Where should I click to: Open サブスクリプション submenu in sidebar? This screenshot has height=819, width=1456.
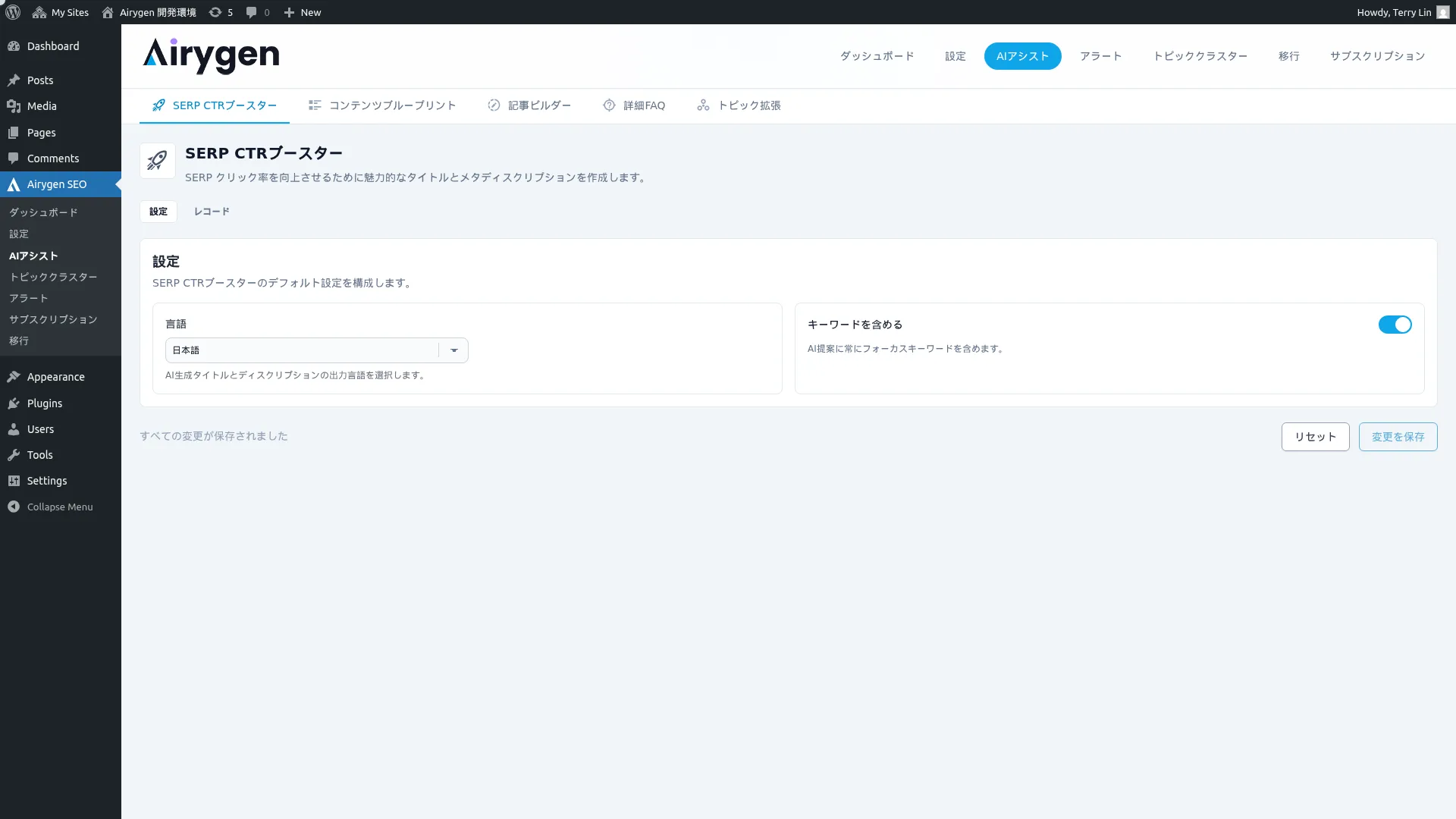tap(53, 319)
